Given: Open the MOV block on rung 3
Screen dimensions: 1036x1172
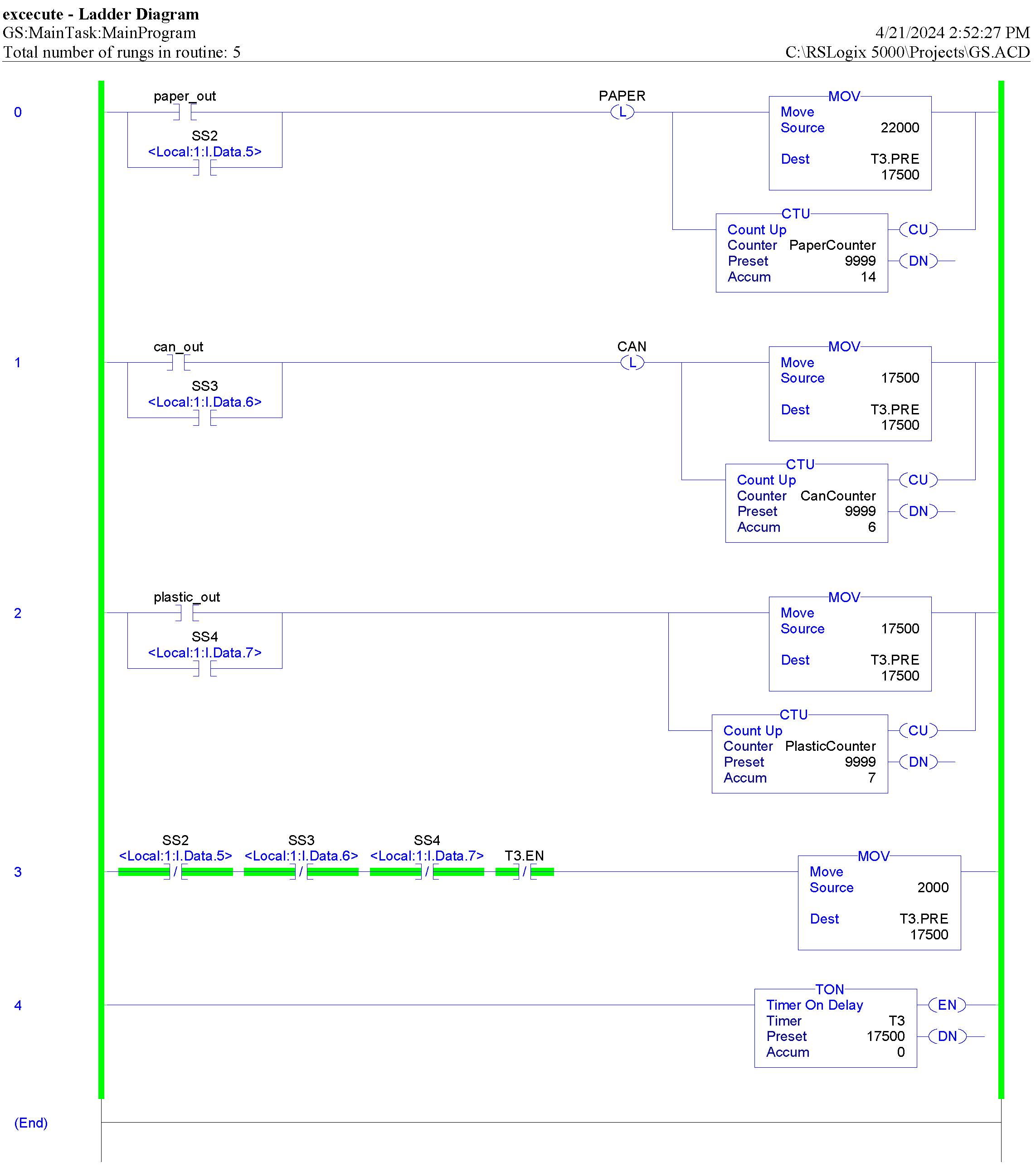Looking at the screenshot, I should pos(879,903).
